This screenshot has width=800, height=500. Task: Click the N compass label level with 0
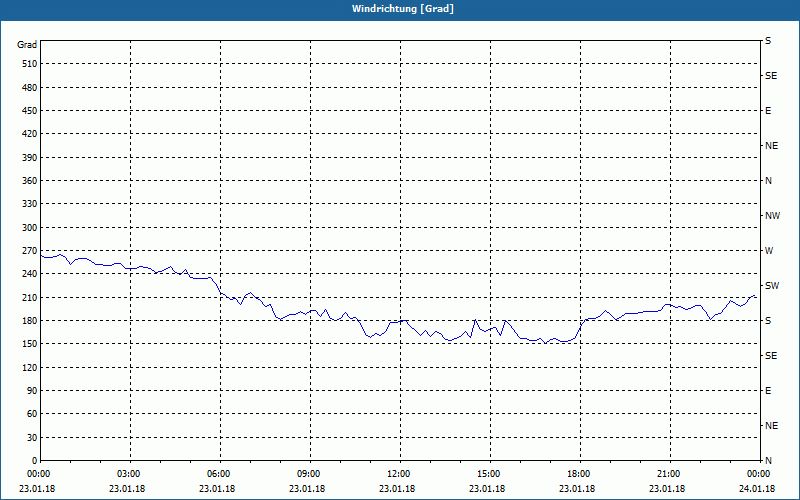(x=768, y=461)
